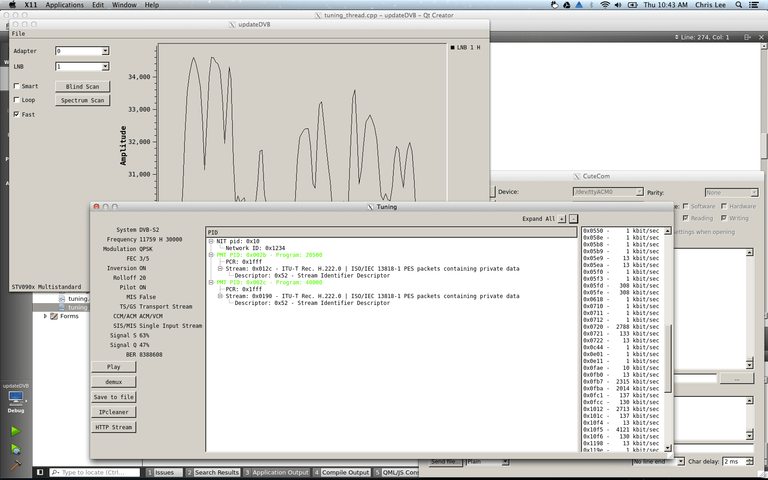Collapse the NIT pid 0x10 tree node
This screenshot has height=480, width=768.
coord(211,241)
